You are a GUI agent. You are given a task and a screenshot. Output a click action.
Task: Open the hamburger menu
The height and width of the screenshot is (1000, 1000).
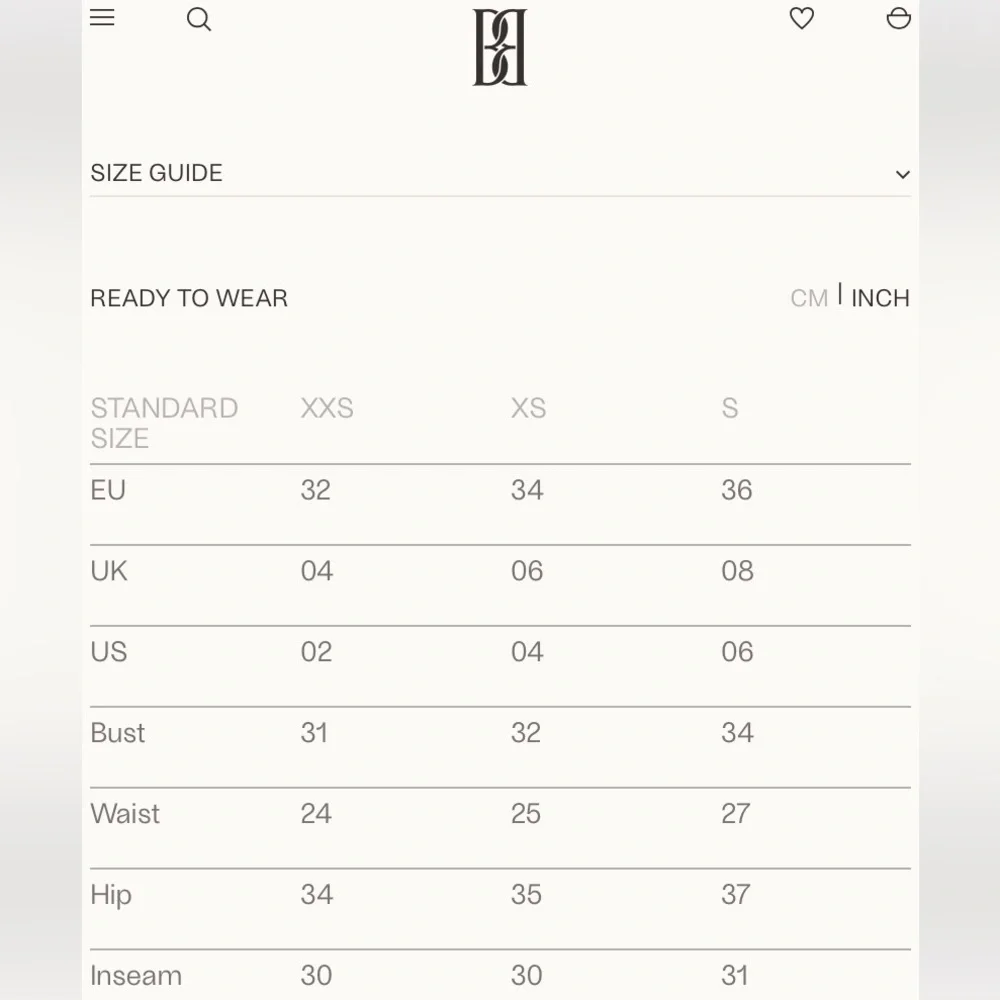102,18
